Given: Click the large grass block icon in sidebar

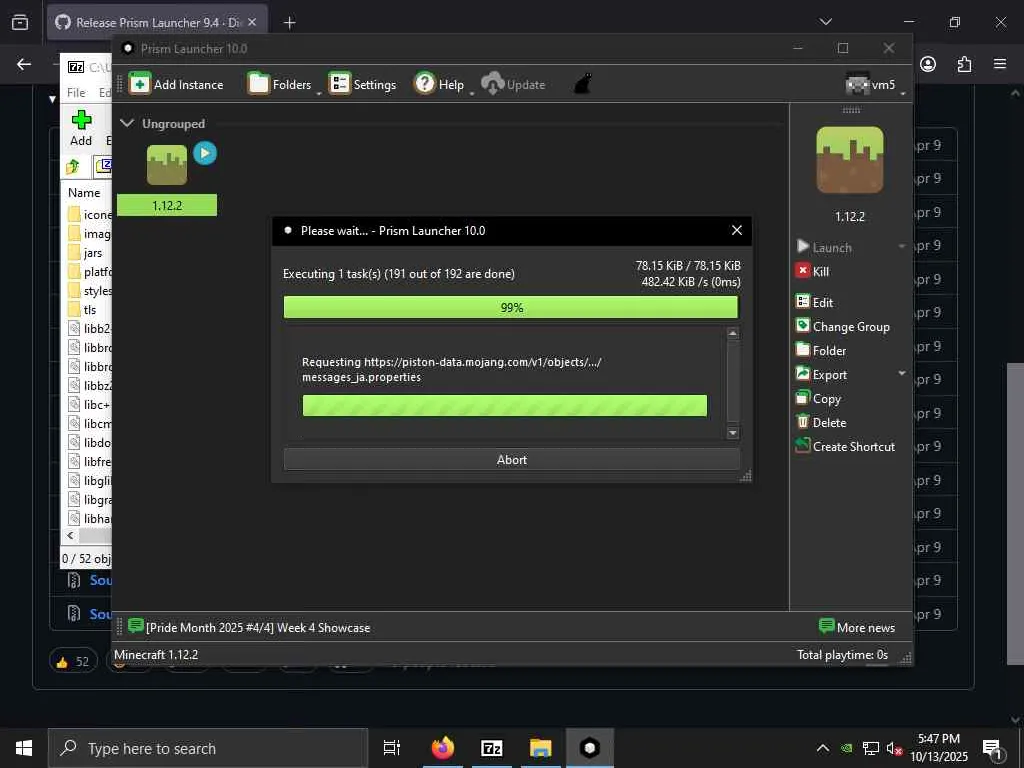Looking at the screenshot, I should point(850,160).
